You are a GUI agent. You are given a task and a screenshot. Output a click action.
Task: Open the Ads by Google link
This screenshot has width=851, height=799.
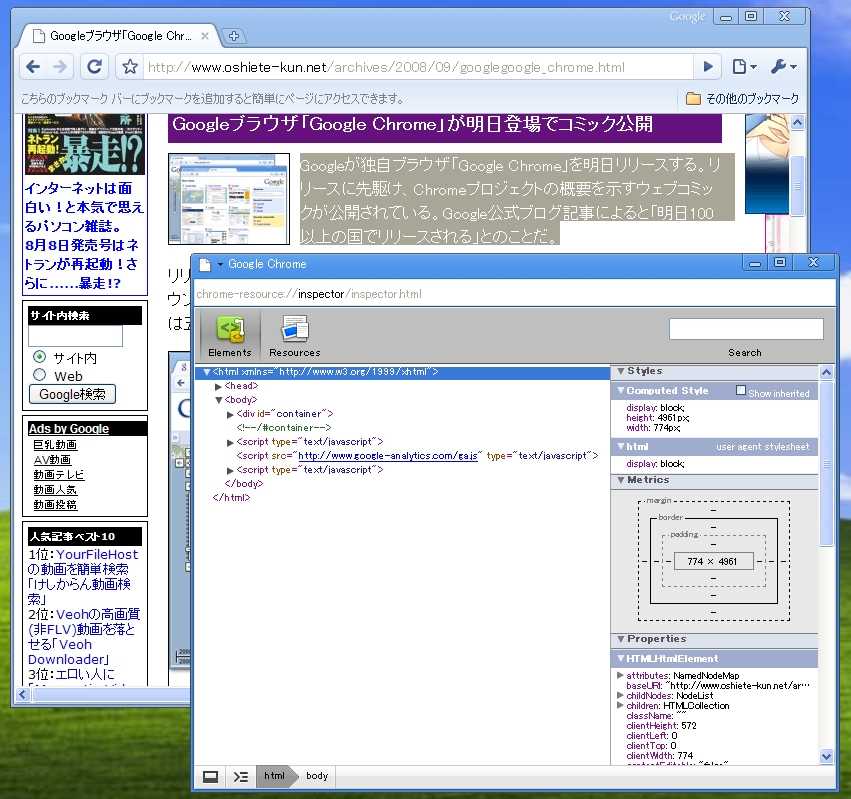pos(69,429)
